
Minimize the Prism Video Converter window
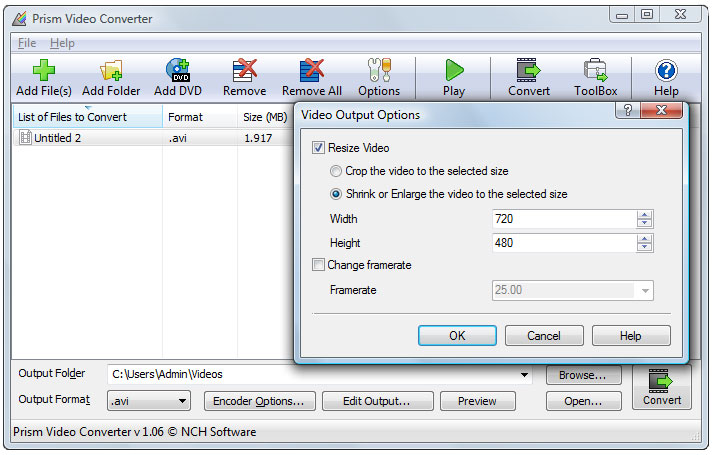click(x=622, y=15)
